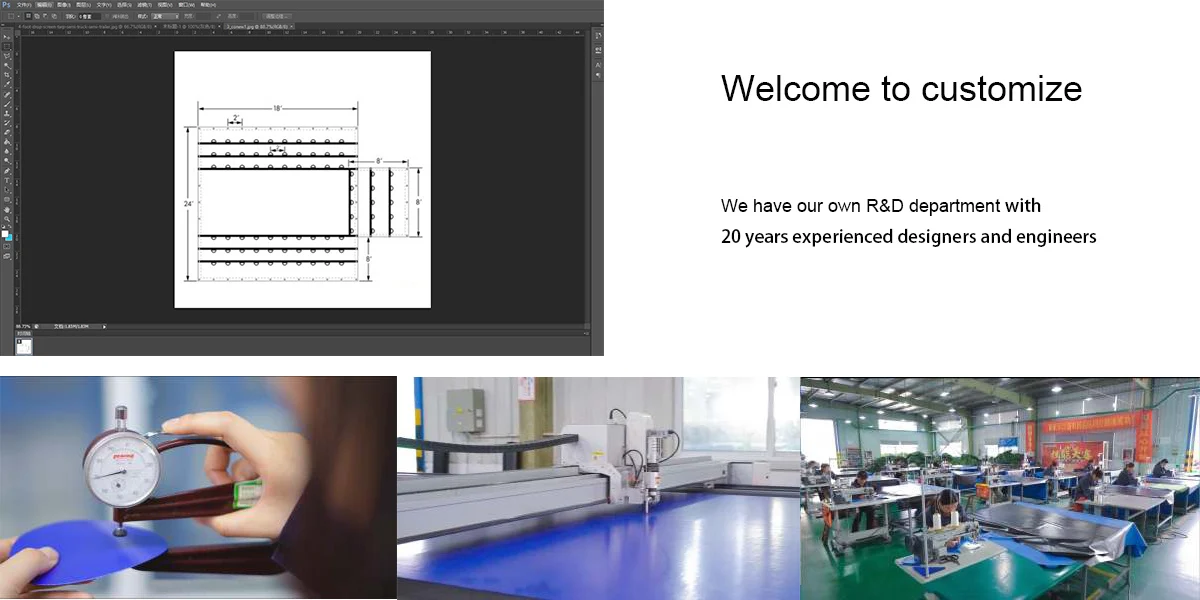
Task: Select the Rectangular Marquee tool
Action: pyautogui.click(x=7, y=46)
